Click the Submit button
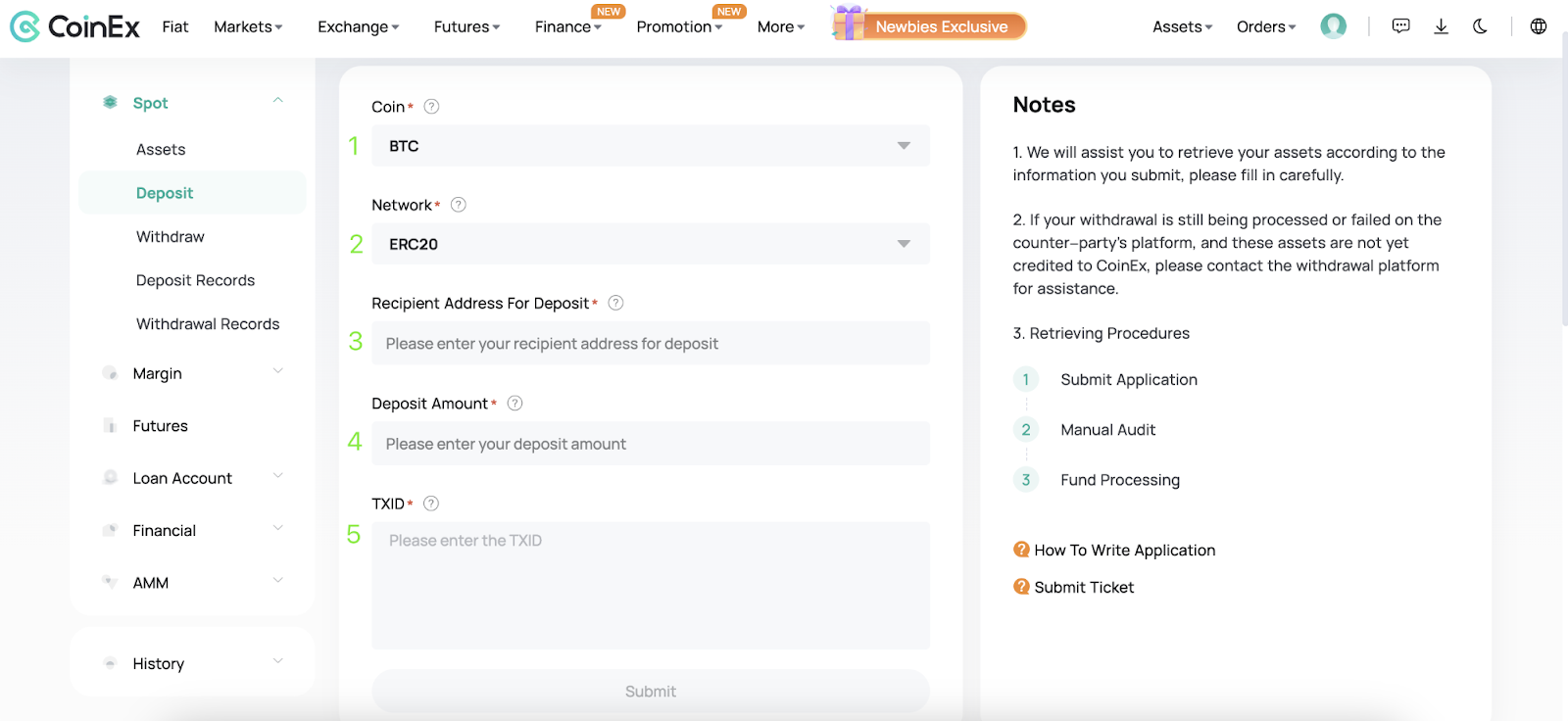 pos(651,692)
